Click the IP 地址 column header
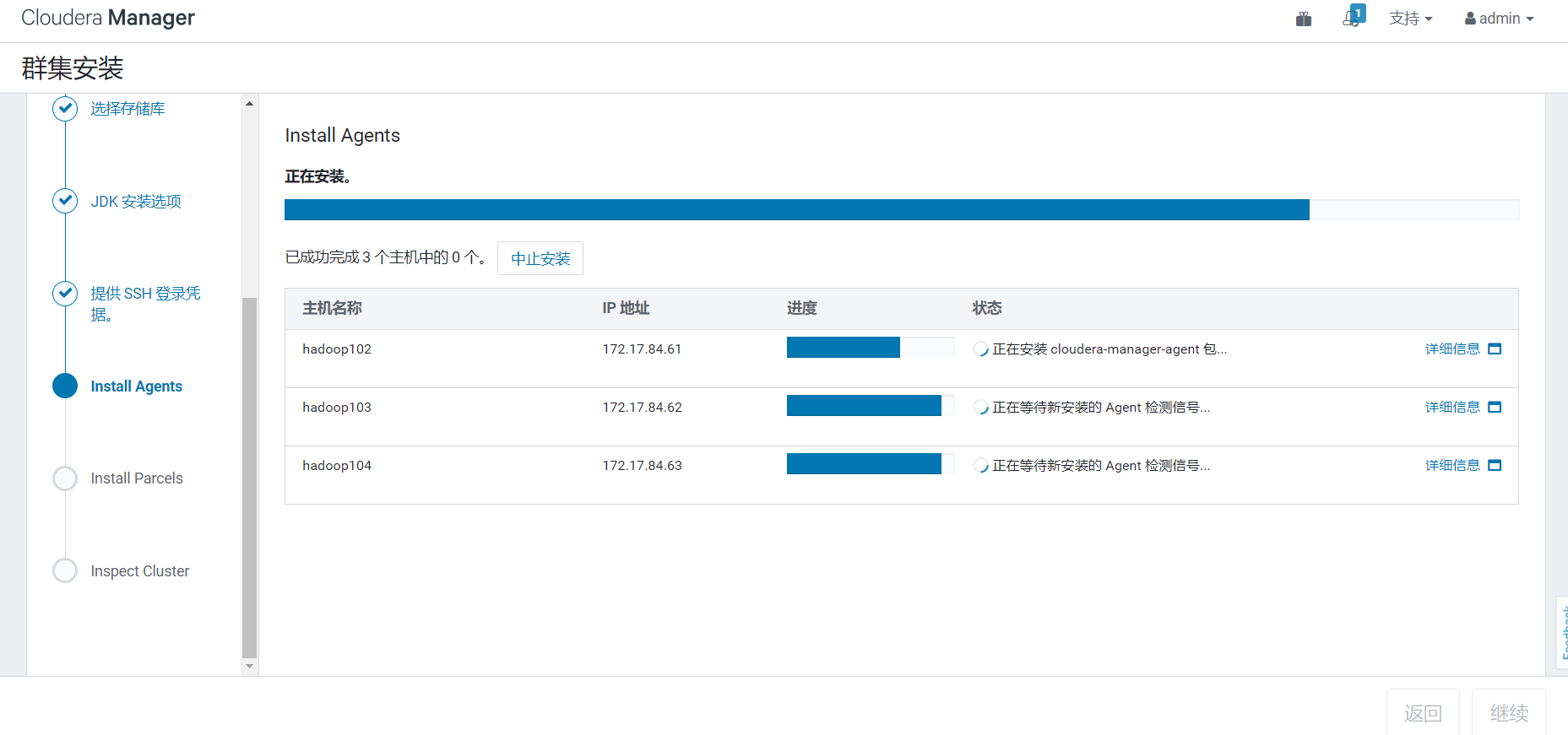The height and width of the screenshot is (735, 1568). [x=626, y=309]
